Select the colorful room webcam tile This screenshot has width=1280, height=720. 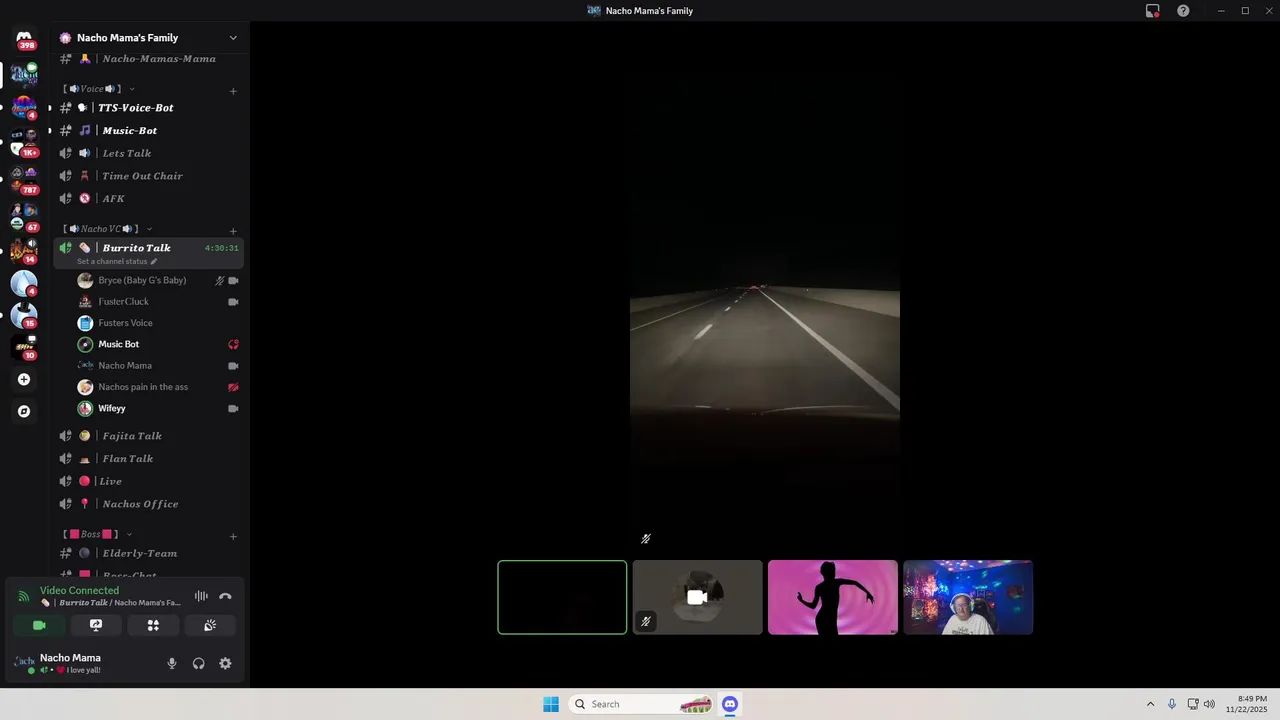968,597
